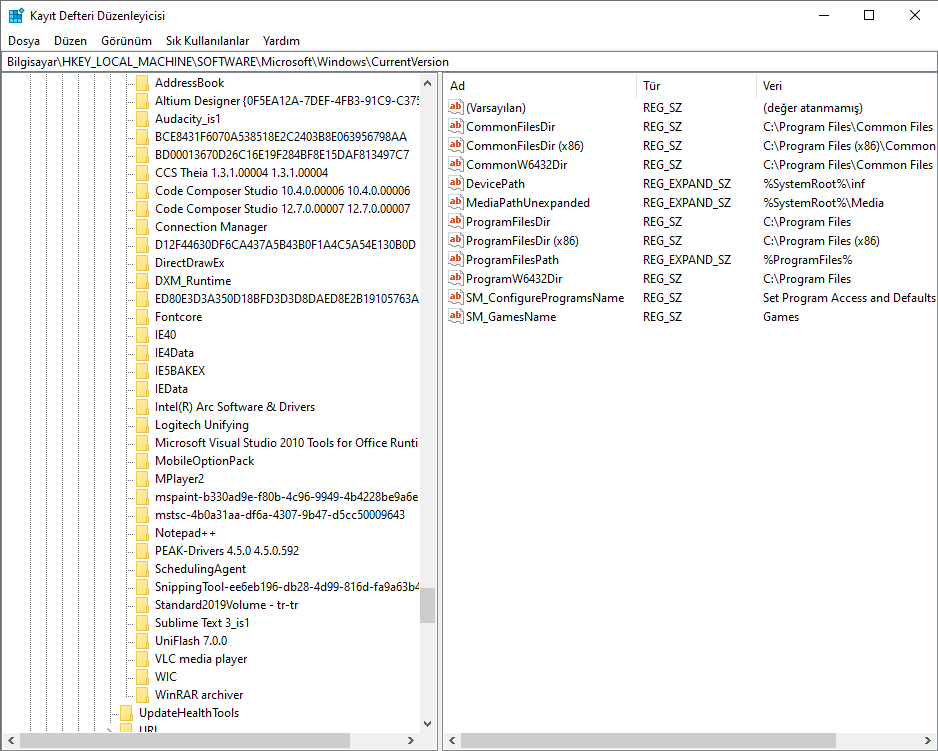Image resolution: width=938 pixels, height=751 pixels.
Task: Click the folder icon beside Notepad++ key
Action: pyautogui.click(x=143, y=532)
